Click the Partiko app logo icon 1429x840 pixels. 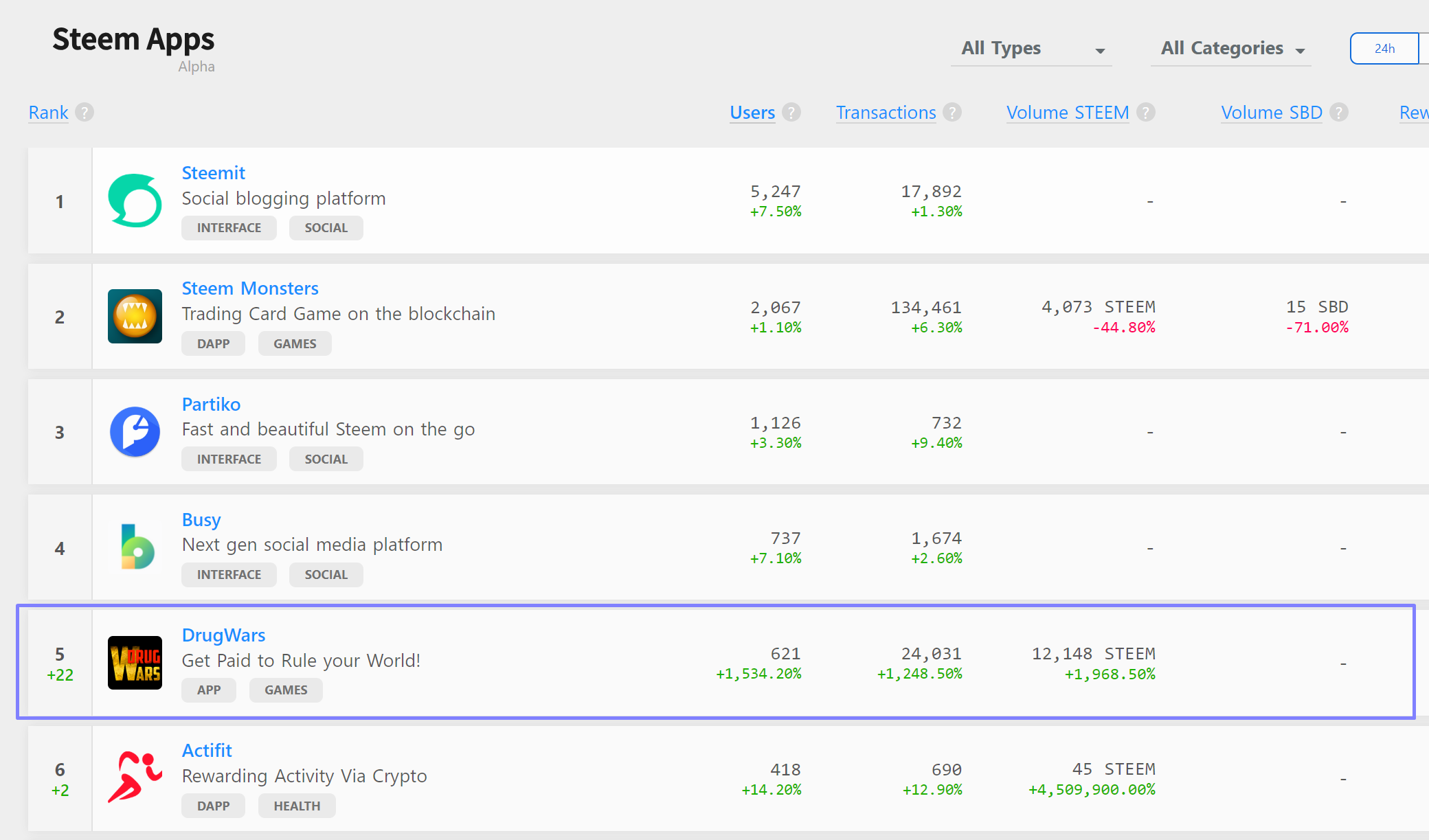pos(135,431)
